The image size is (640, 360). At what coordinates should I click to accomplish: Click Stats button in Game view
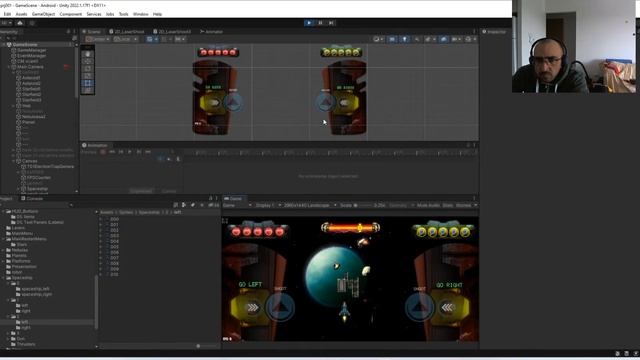(448, 205)
